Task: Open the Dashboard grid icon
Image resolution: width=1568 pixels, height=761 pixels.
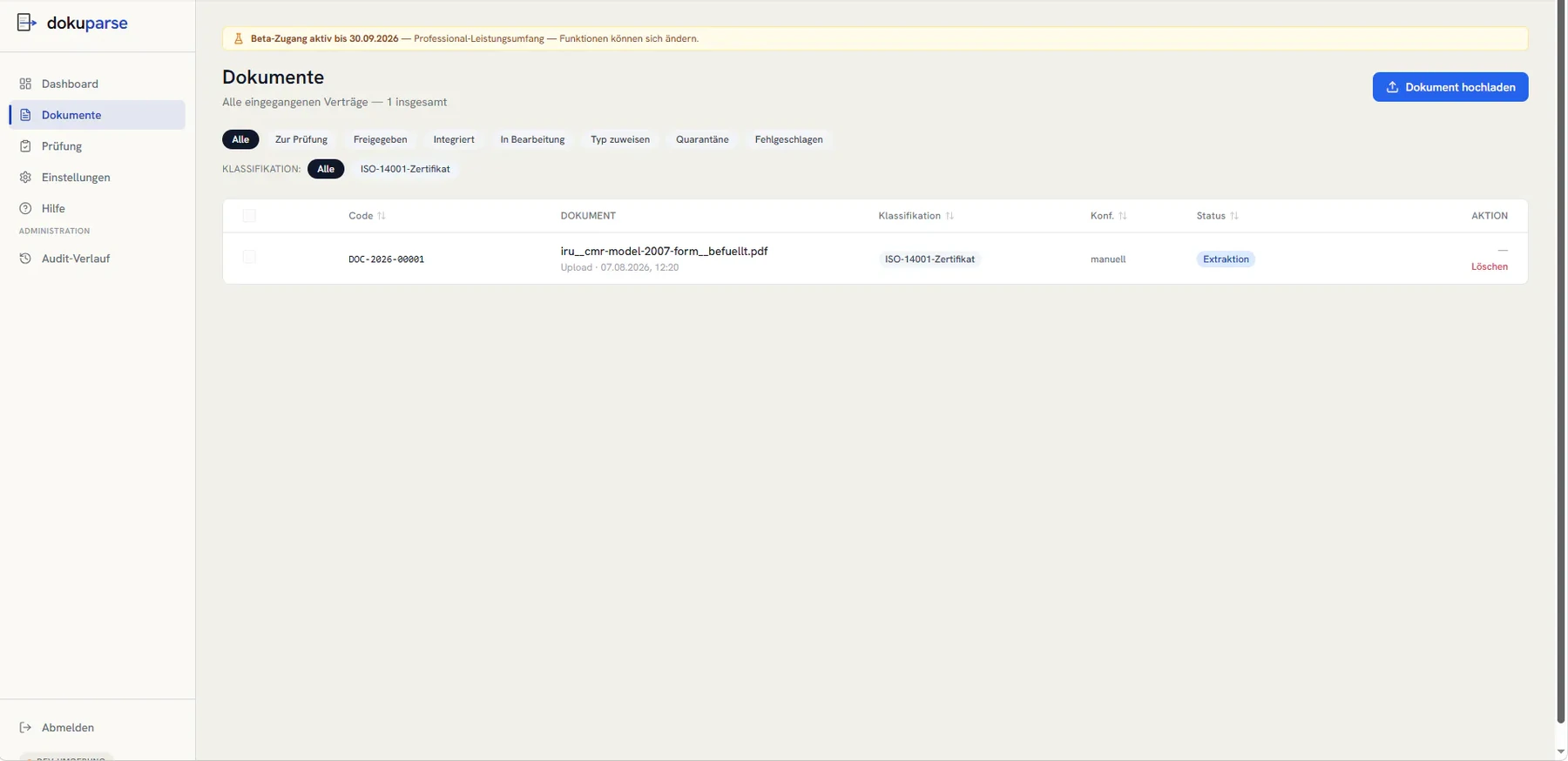Action: (x=25, y=84)
